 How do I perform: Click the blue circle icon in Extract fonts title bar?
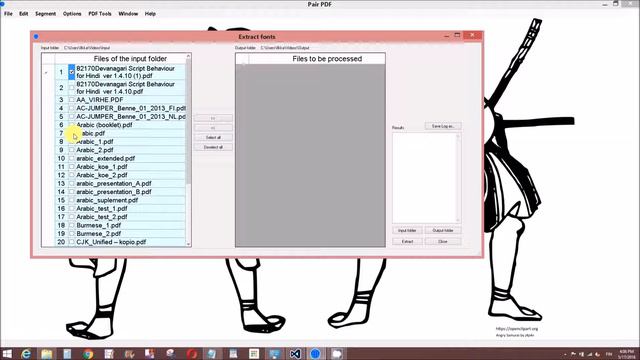click(x=36, y=37)
